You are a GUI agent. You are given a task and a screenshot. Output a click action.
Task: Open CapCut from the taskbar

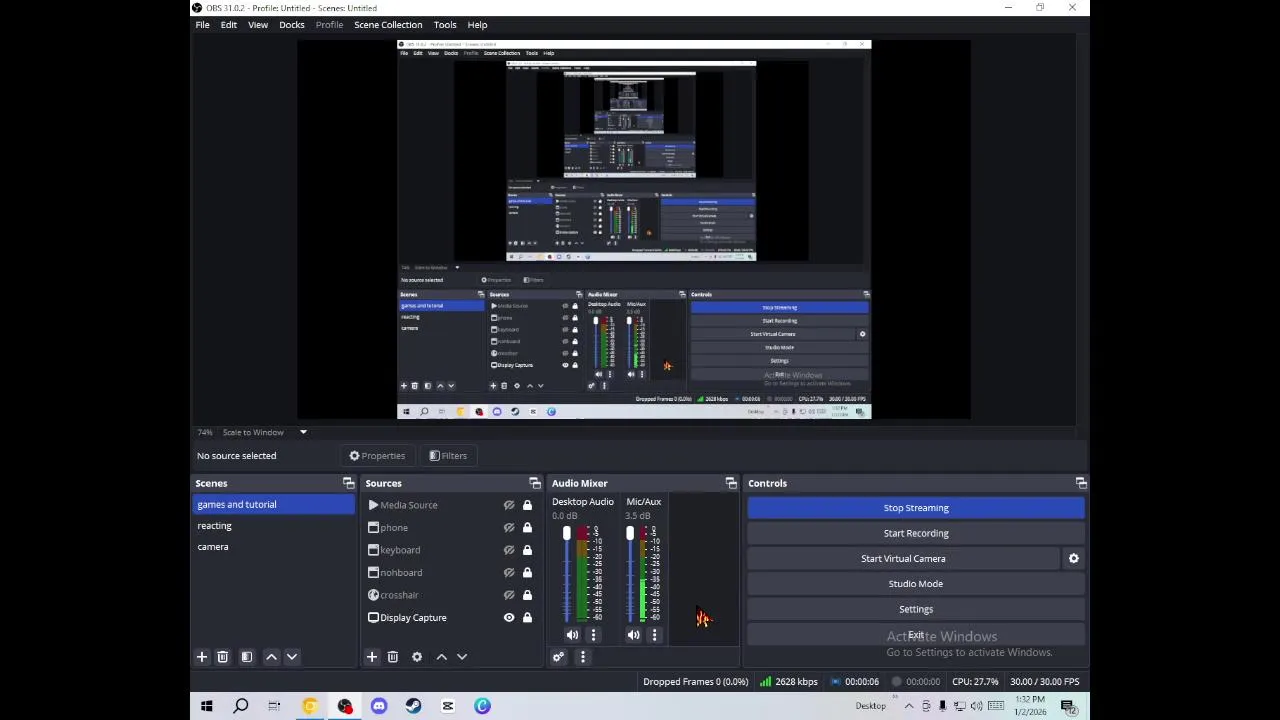(448, 706)
